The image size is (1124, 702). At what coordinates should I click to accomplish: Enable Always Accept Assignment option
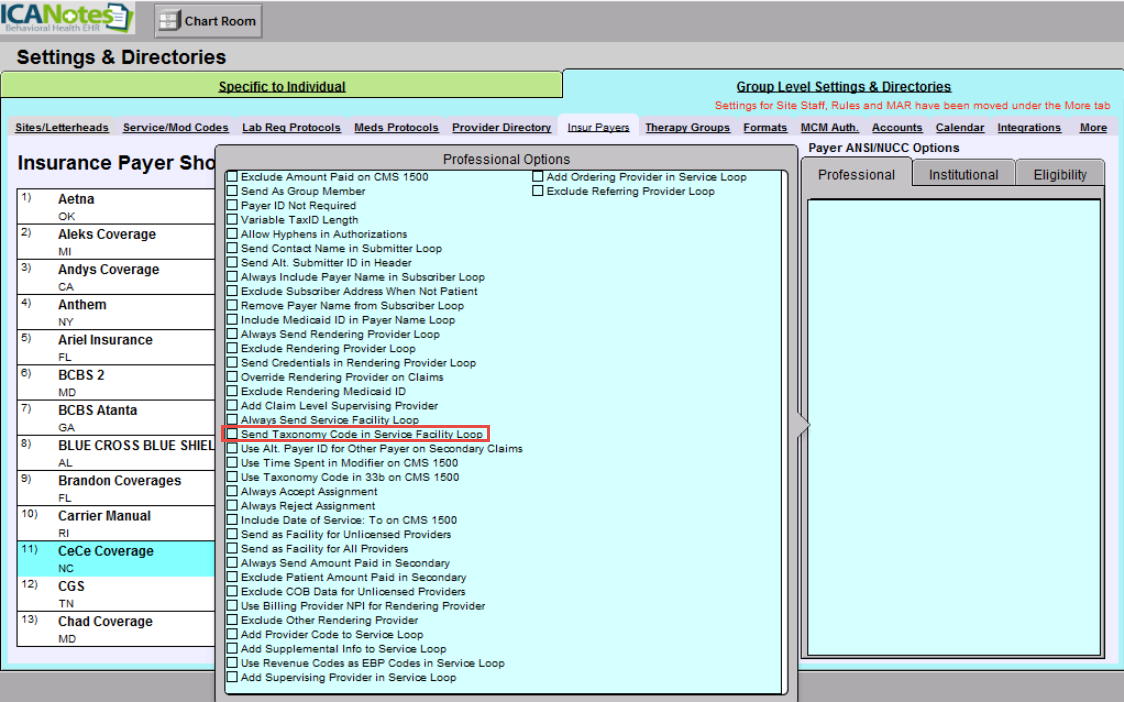pyautogui.click(x=232, y=491)
